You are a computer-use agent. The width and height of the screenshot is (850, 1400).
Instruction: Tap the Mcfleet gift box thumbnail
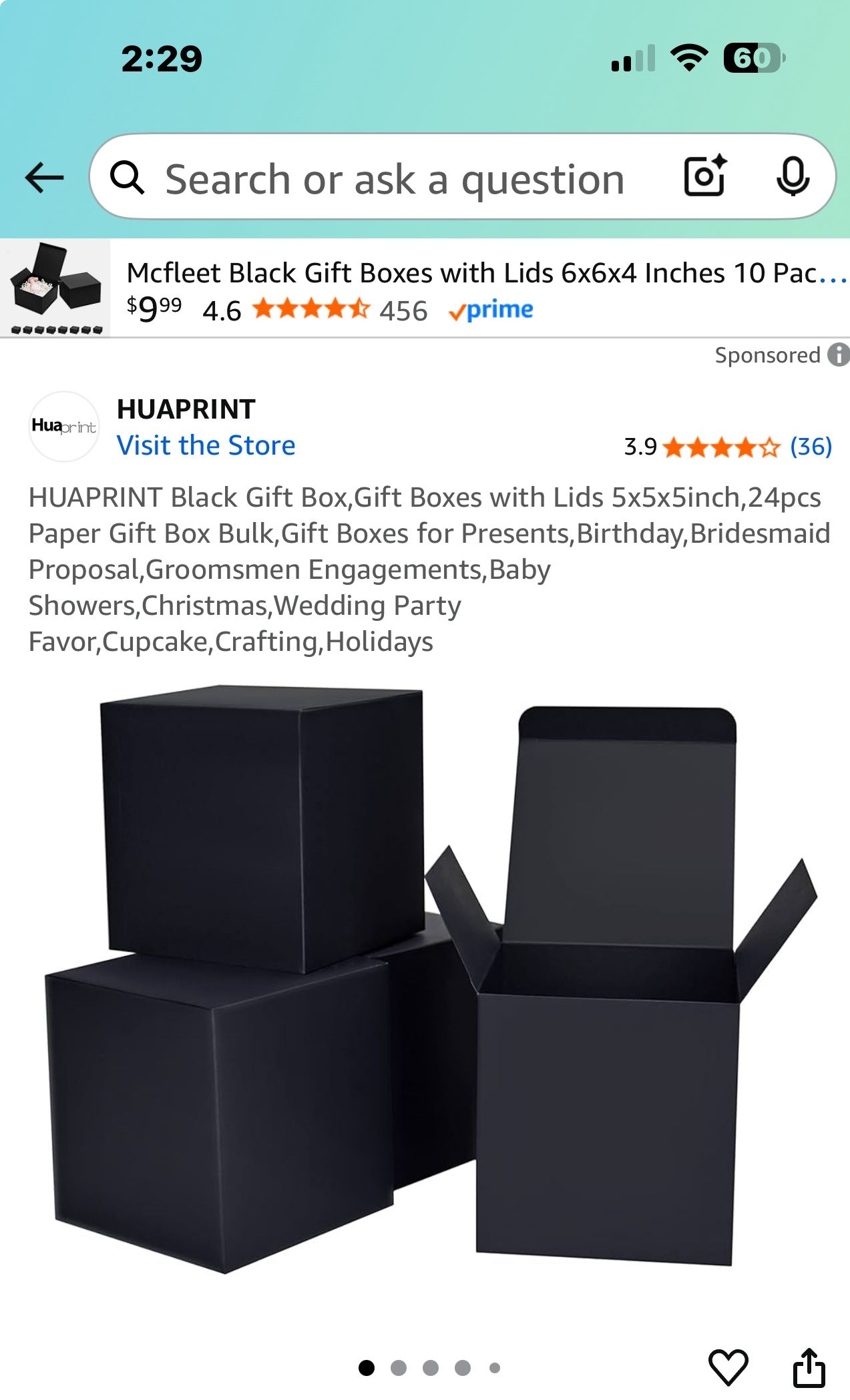click(55, 288)
